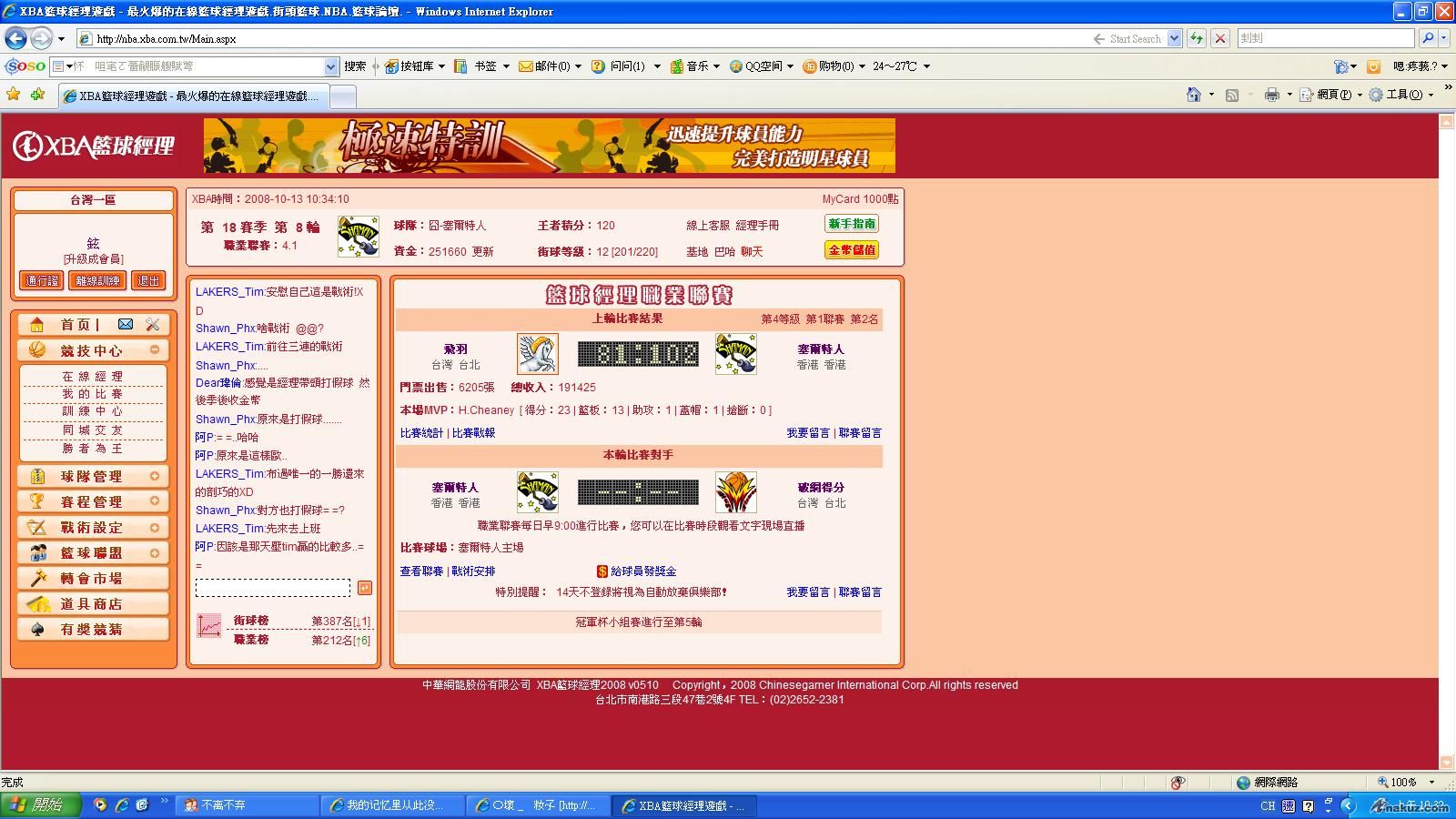1456x819 pixels.
Task: Click the tools icon next to the mail envelope
Action: 152,324
